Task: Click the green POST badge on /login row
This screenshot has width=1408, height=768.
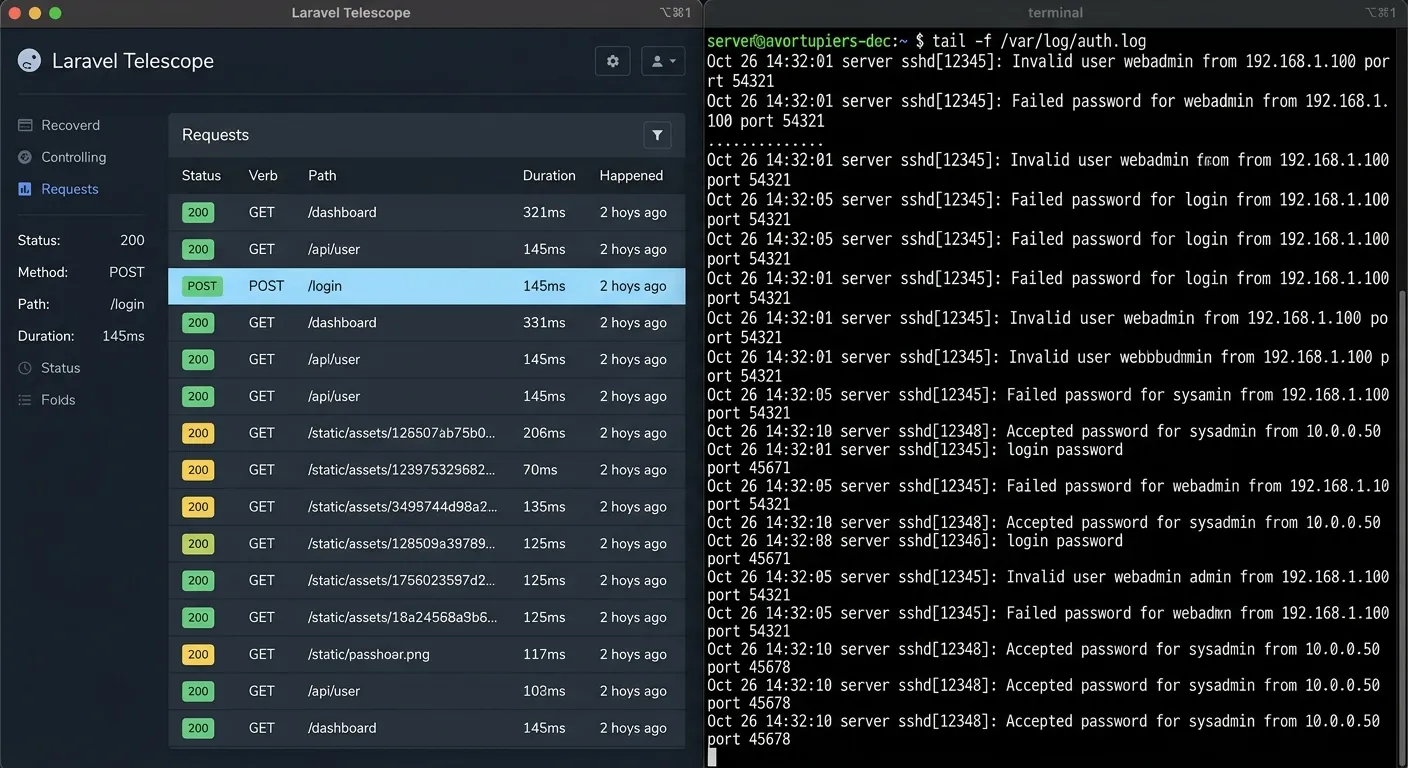Action: pyautogui.click(x=202, y=286)
